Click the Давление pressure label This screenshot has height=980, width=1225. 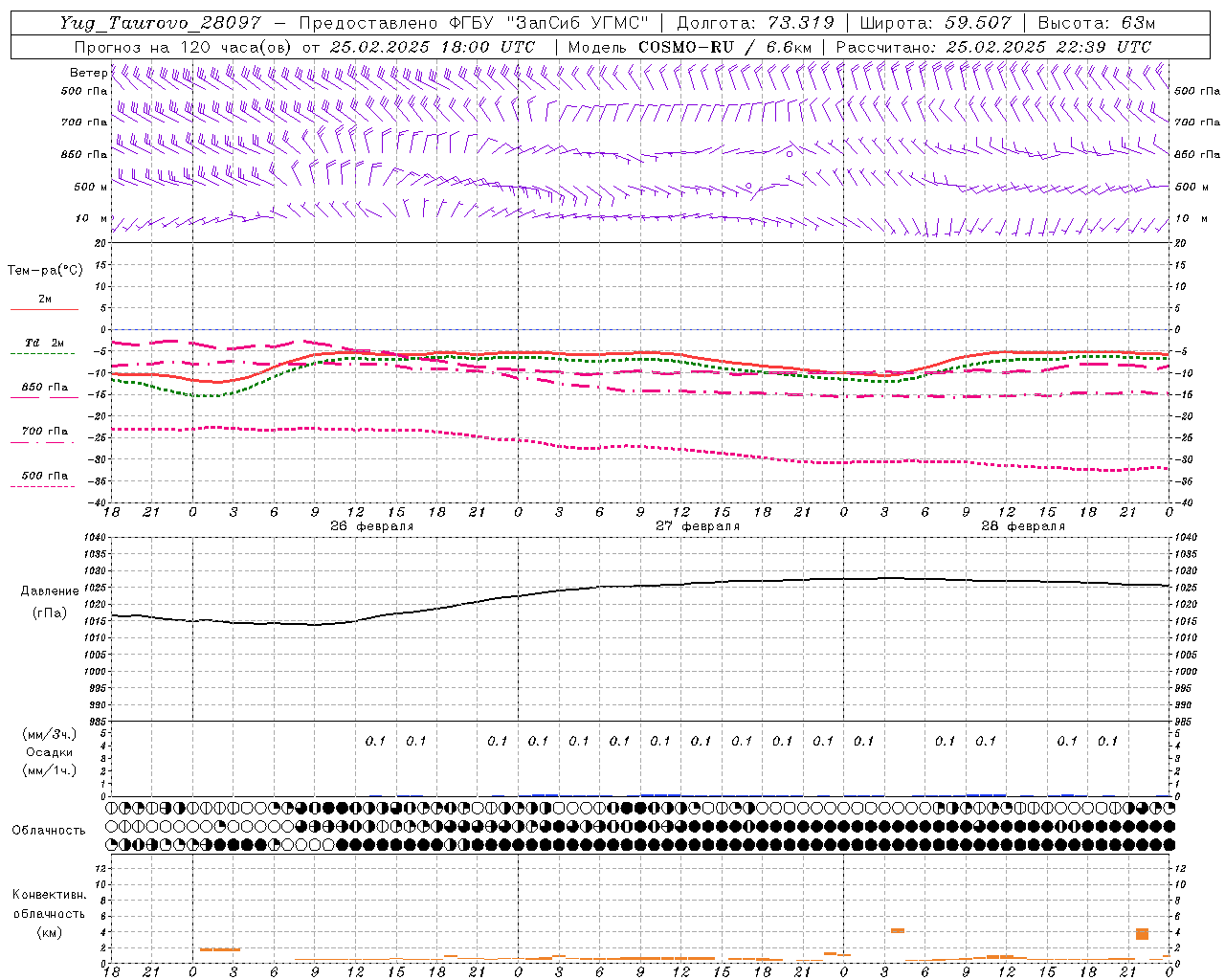(x=50, y=591)
